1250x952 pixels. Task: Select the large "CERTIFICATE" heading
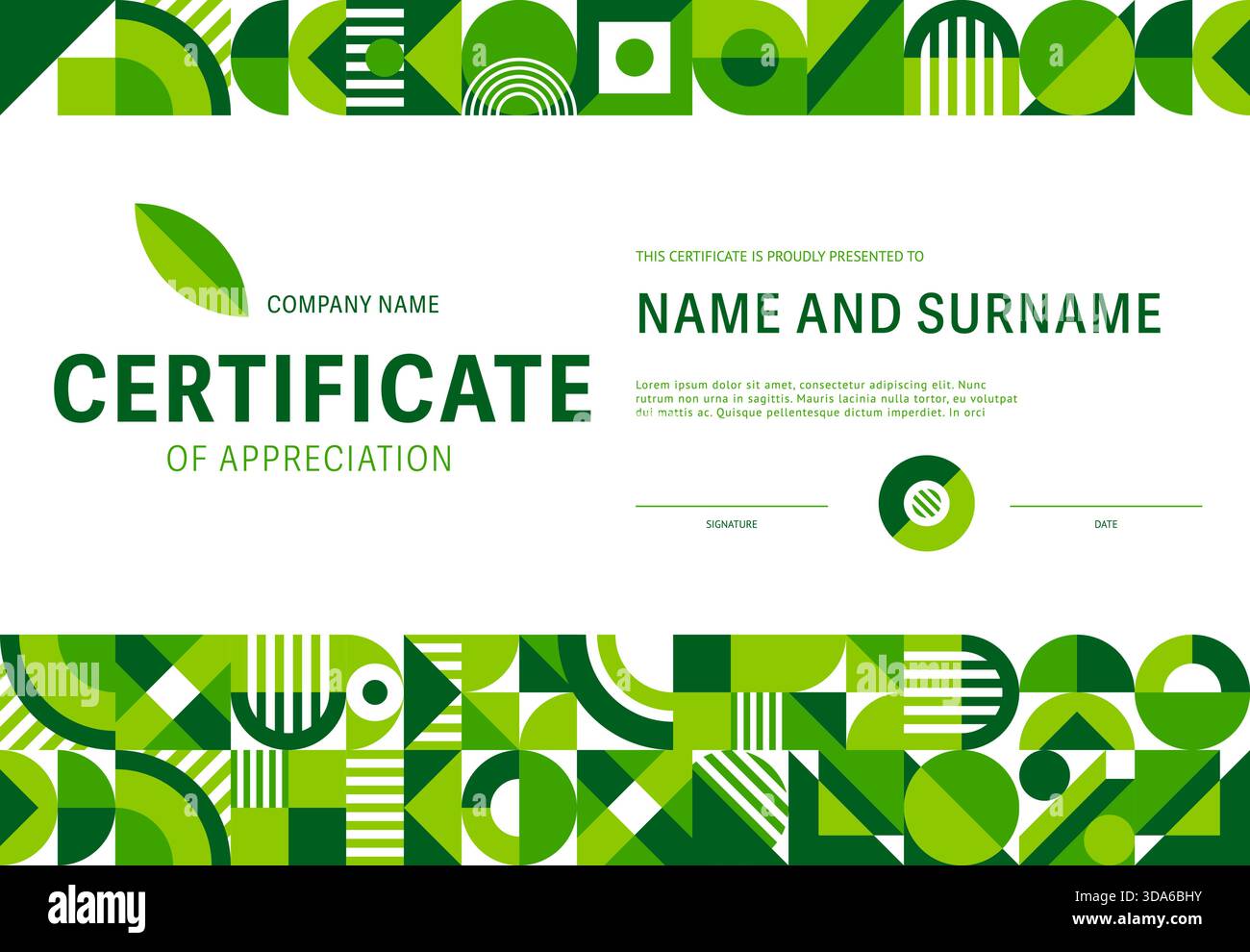pyautogui.click(x=322, y=388)
